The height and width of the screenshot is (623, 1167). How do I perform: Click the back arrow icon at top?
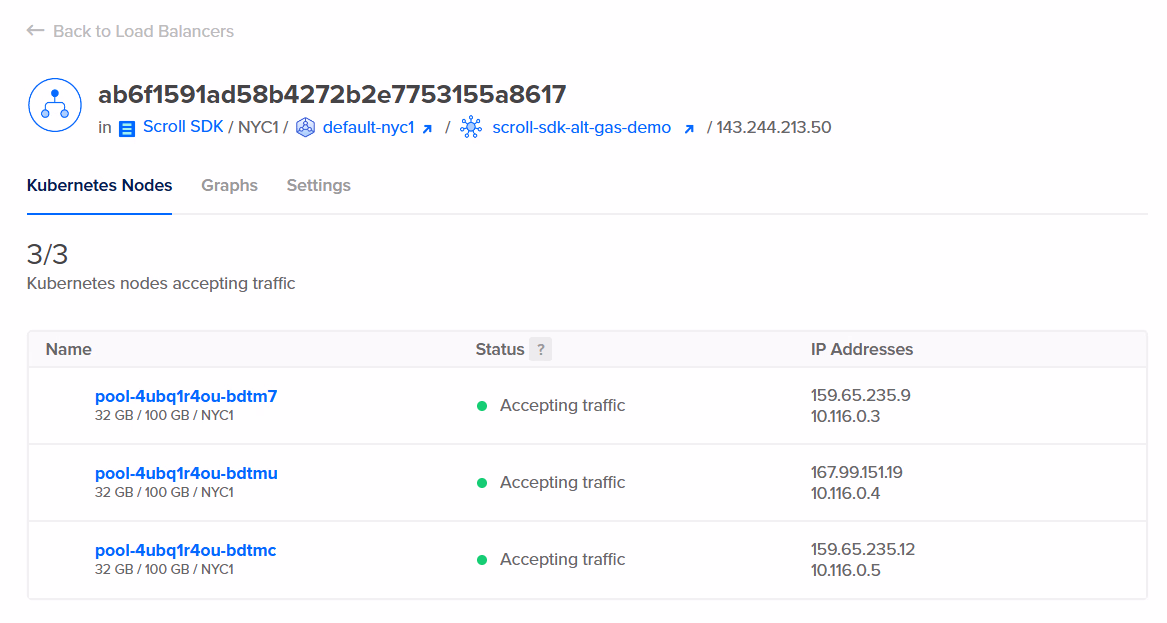35,31
